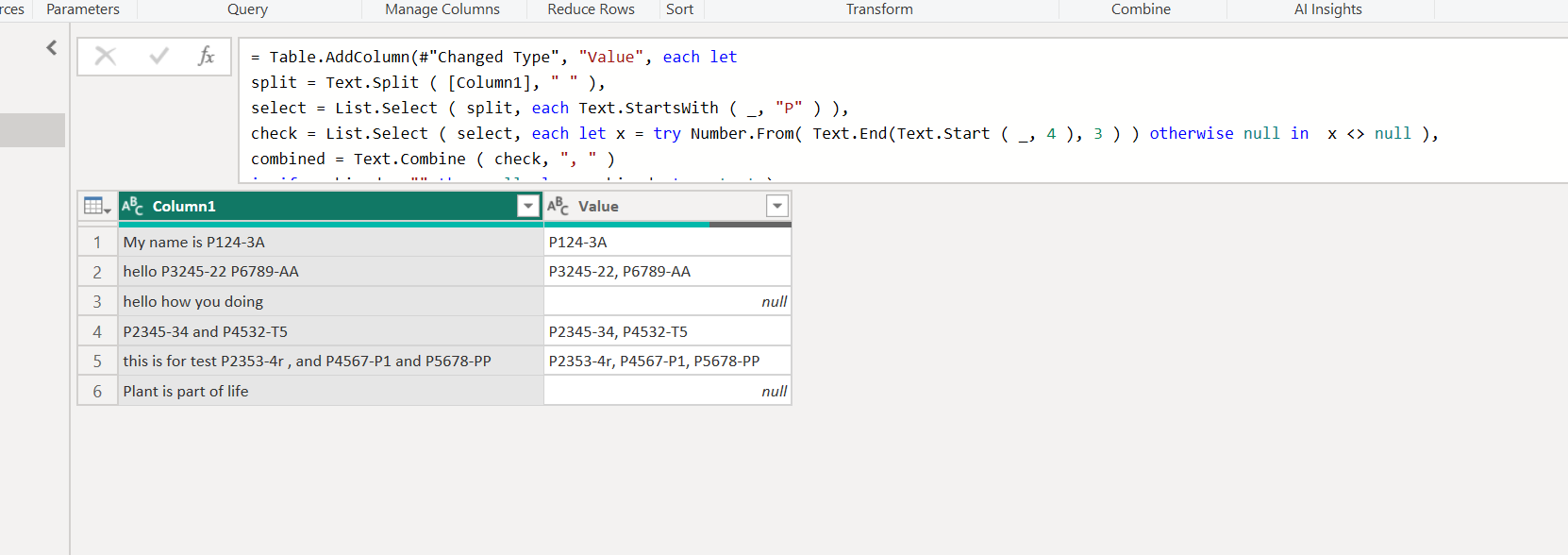The height and width of the screenshot is (555, 1568).
Task: Select Value cell 'P3245-22, P6789-AA'
Action: [x=668, y=272]
